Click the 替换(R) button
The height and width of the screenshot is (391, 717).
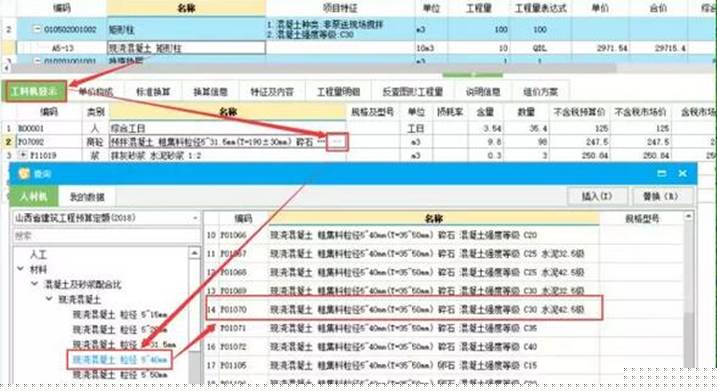[x=661, y=197]
